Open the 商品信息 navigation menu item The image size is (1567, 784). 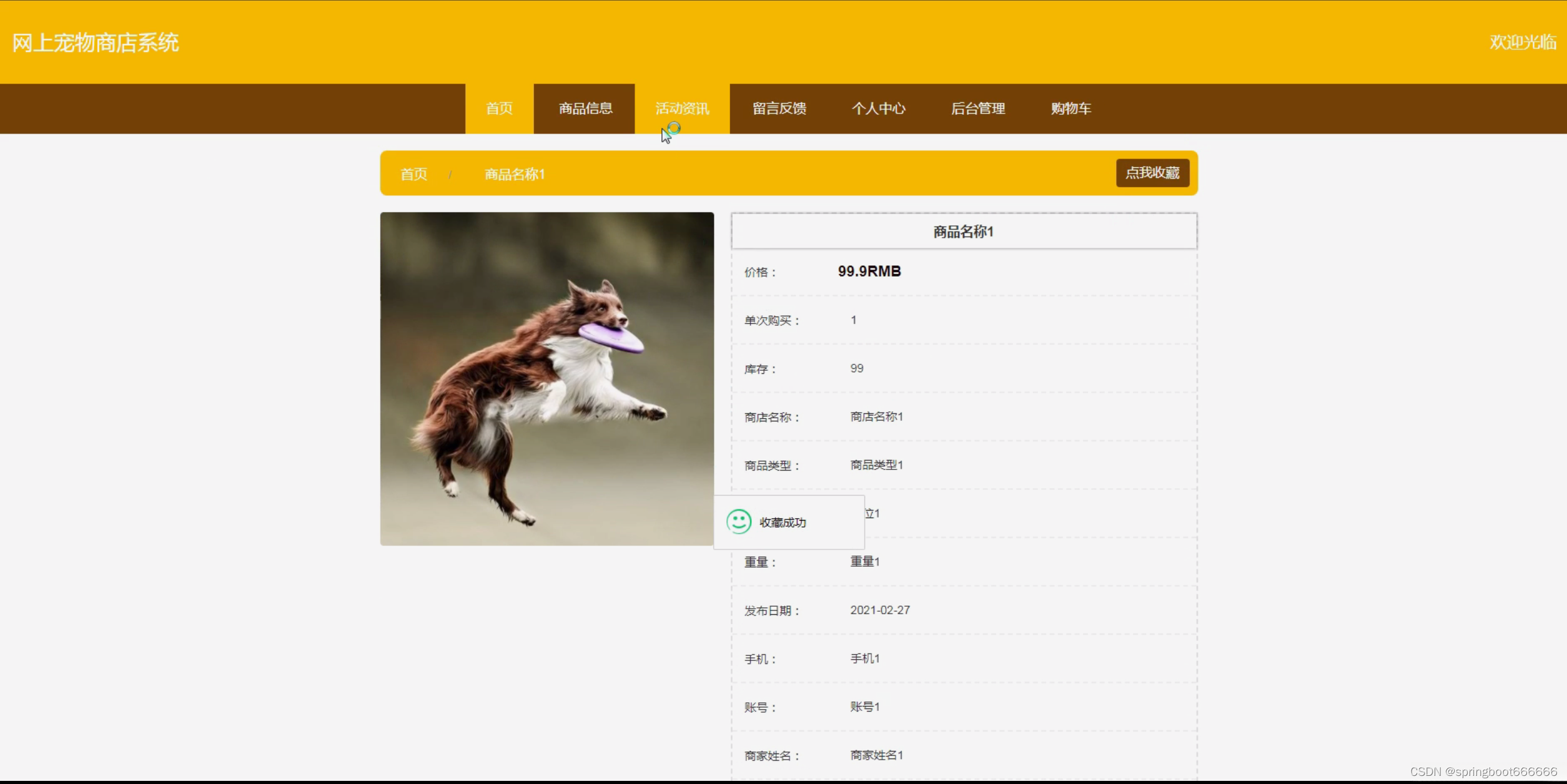[x=585, y=109]
